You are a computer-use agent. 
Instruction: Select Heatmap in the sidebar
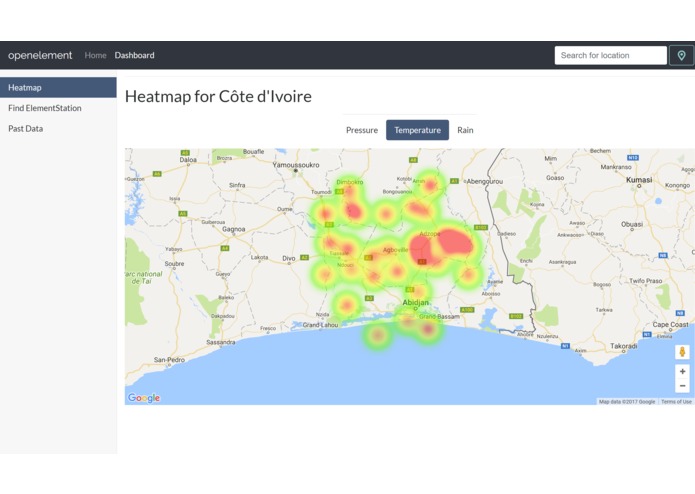58,87
